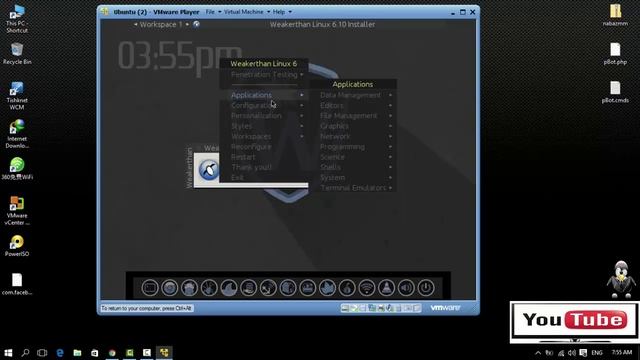
Task: Click the penguin mascot on the desktop
Action: click(621, 280)
